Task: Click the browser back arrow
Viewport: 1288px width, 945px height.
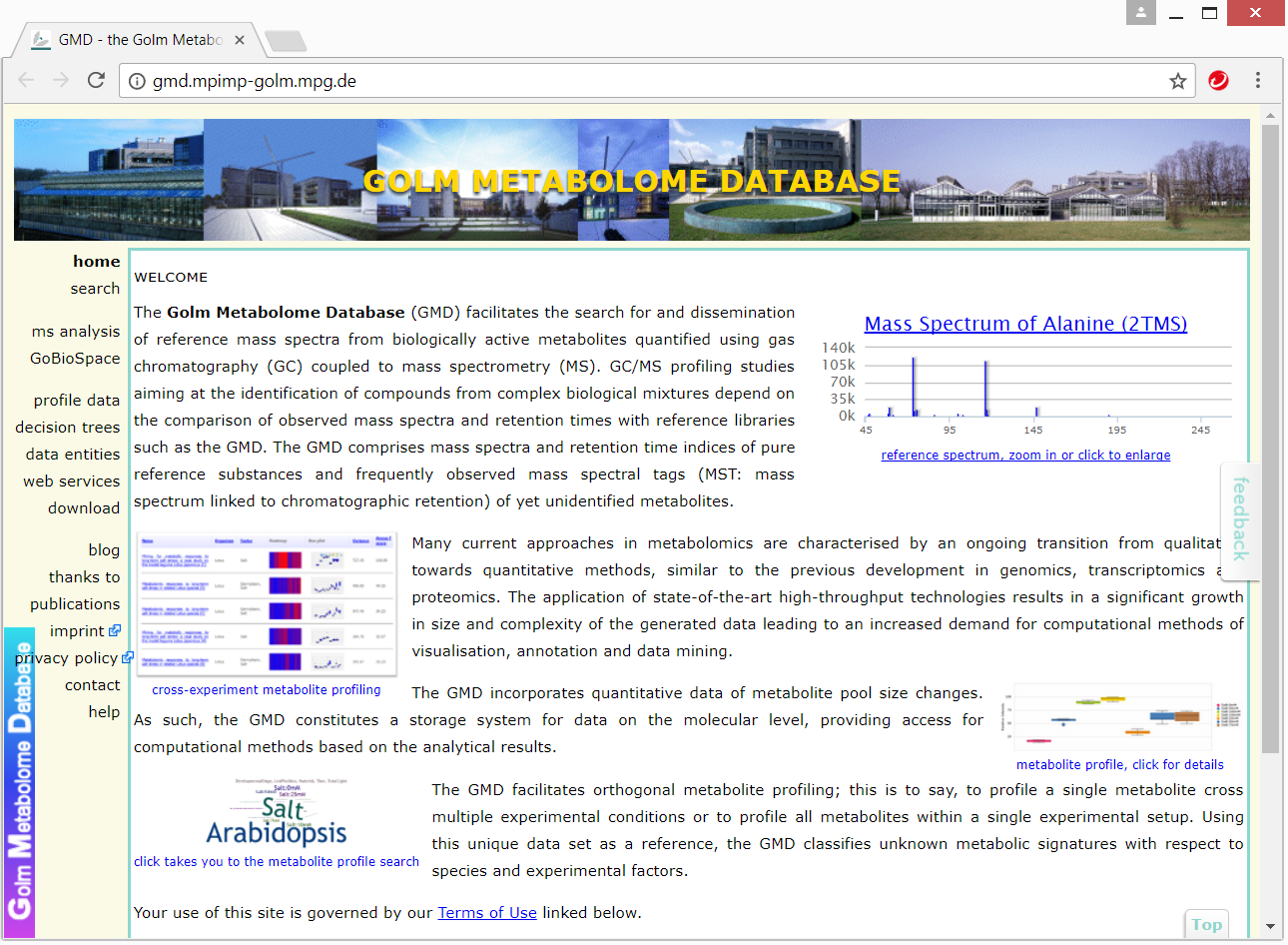Action: pos(27,80)
